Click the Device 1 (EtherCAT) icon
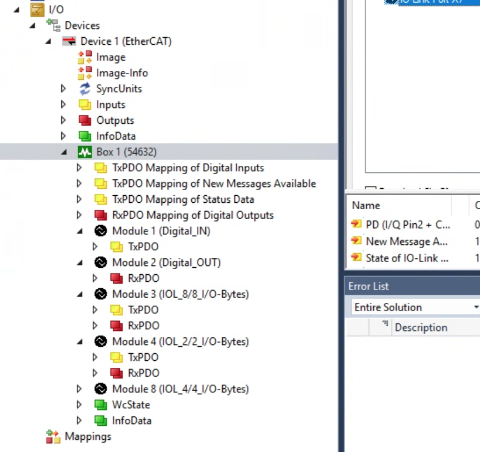The height and width of the screenshot is (452, 480). (x=69, y=41)
